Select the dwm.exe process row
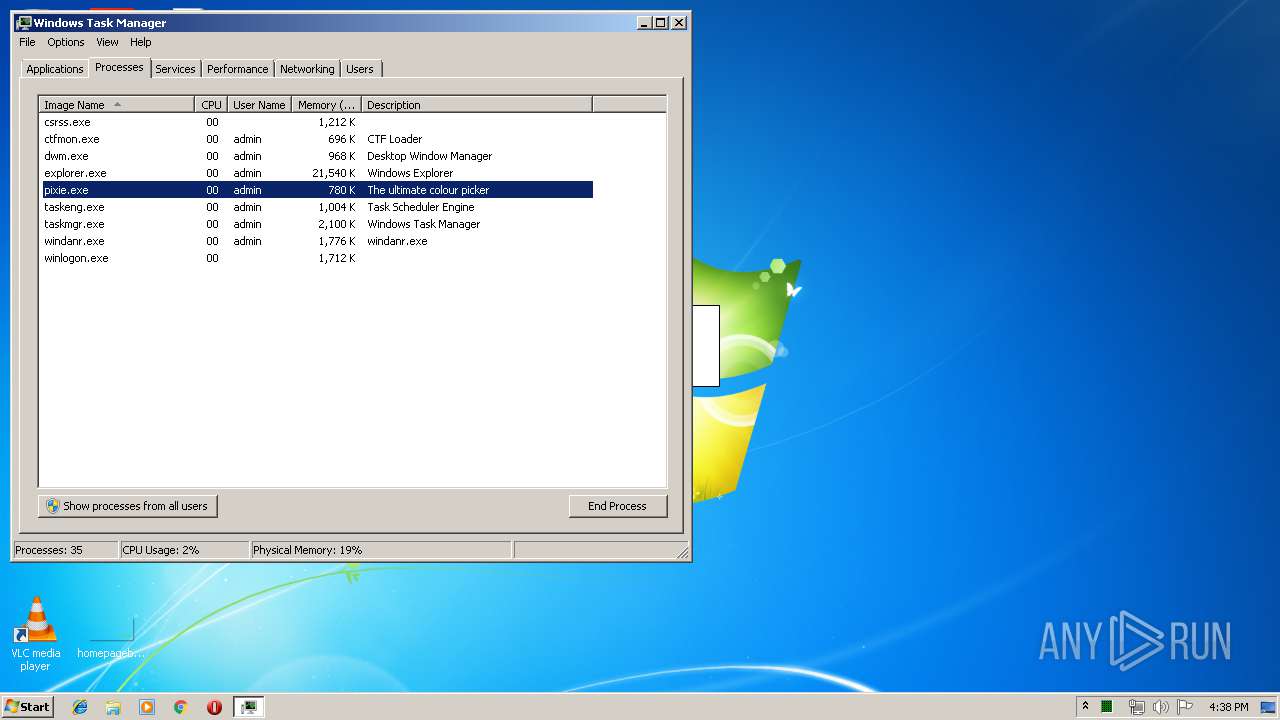Image resolution: width=1280 pixels, height=720 pixels. (x=316, y=156)
